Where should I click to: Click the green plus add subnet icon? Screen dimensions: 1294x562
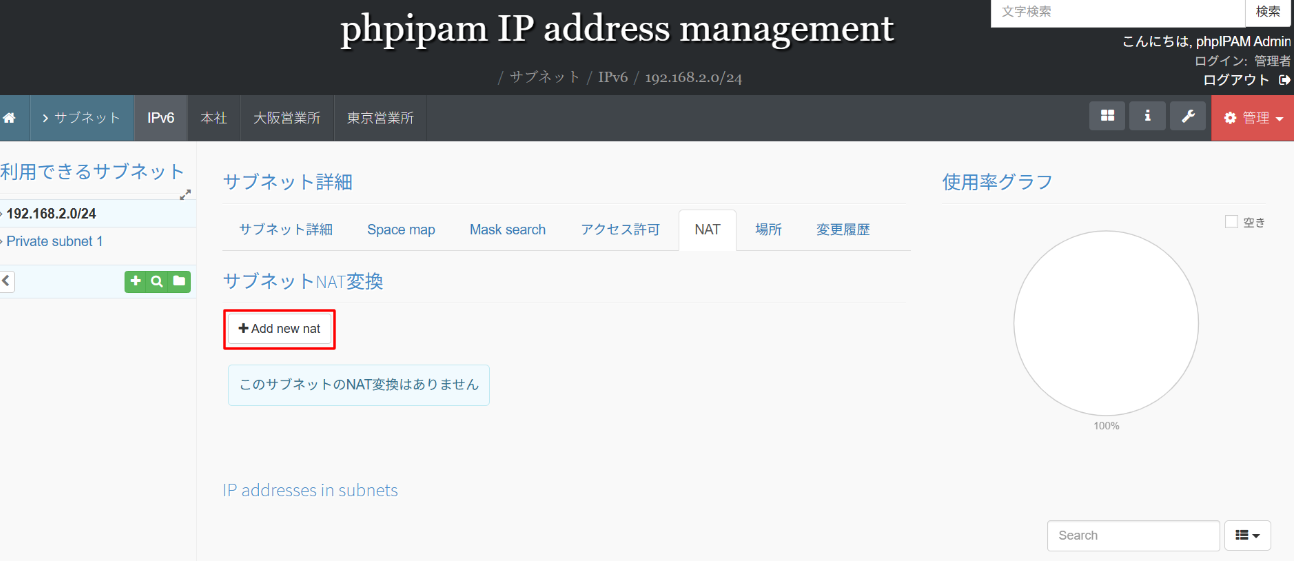coord(136,282)
